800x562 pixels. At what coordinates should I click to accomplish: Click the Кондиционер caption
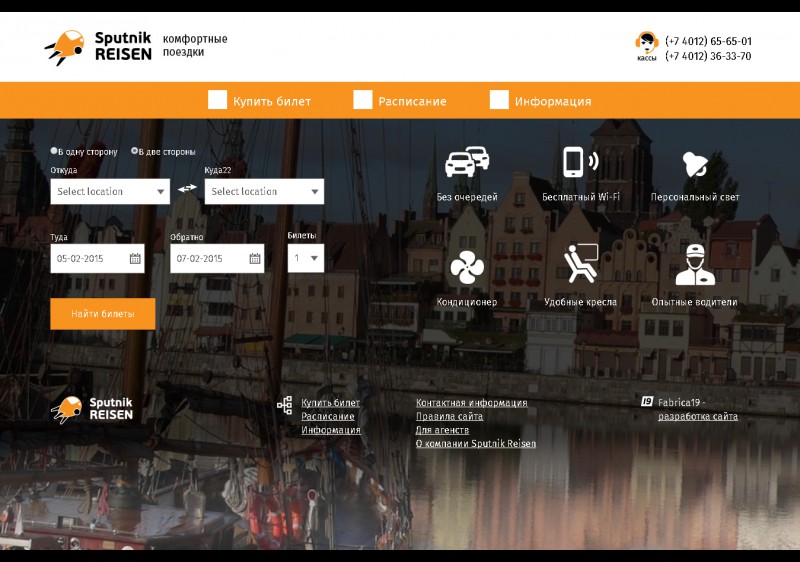point(467,302)
